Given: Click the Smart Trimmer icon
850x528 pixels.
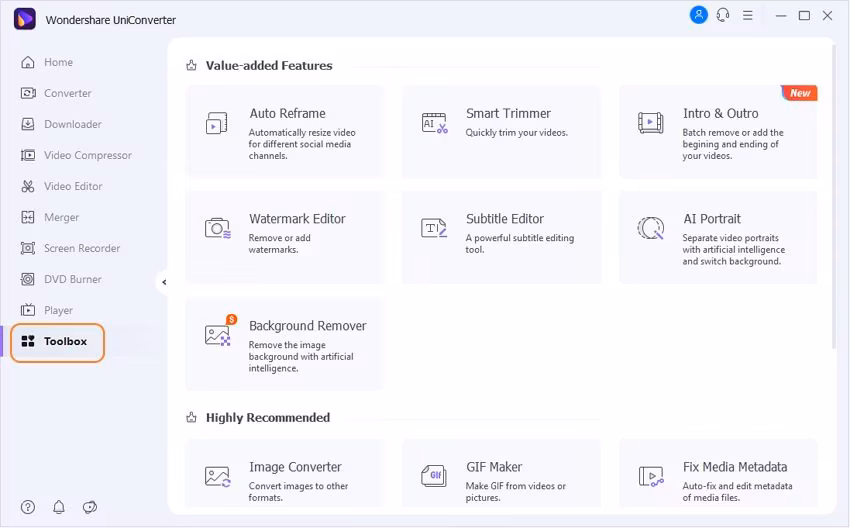Looking at the screenshot, I should pyautogui.click(x=434, y=124).
